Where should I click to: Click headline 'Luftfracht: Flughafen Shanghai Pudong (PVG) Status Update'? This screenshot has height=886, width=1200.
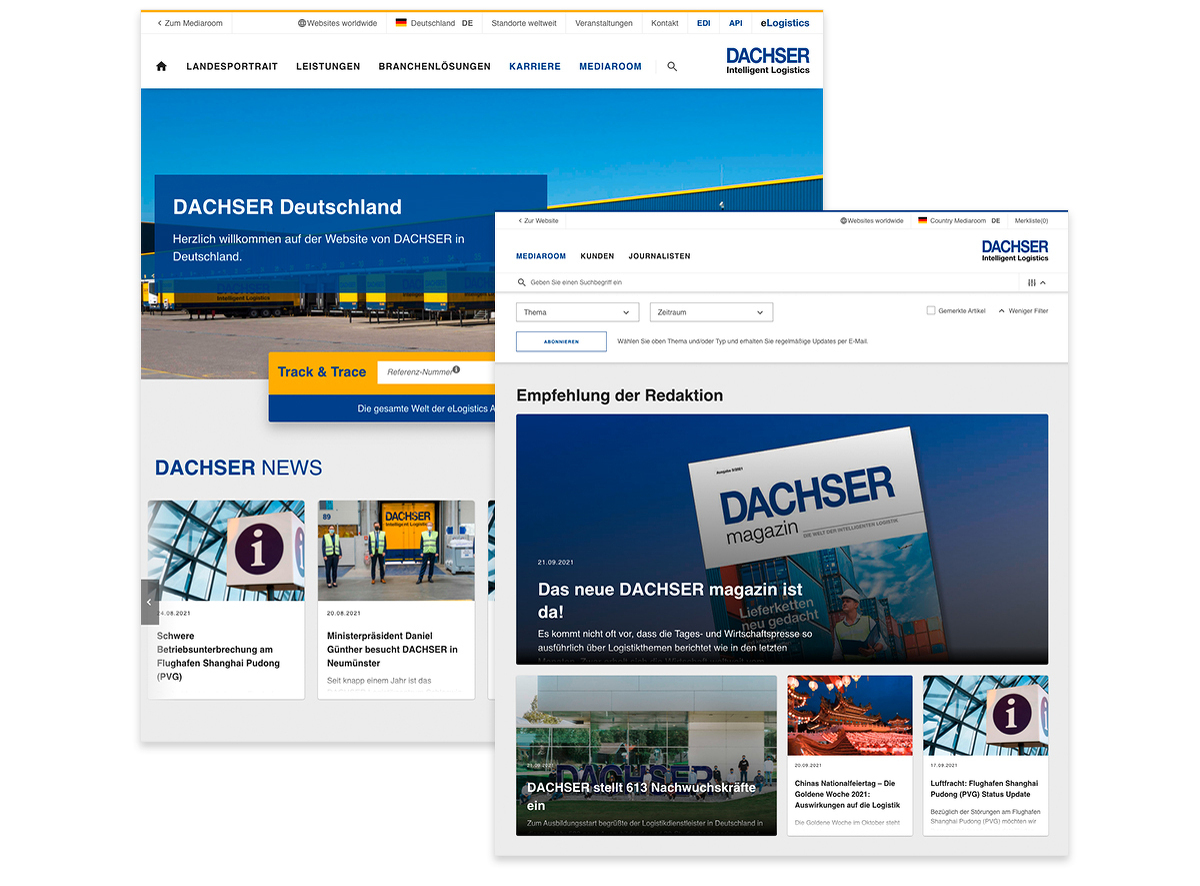[x=985, y=789]
